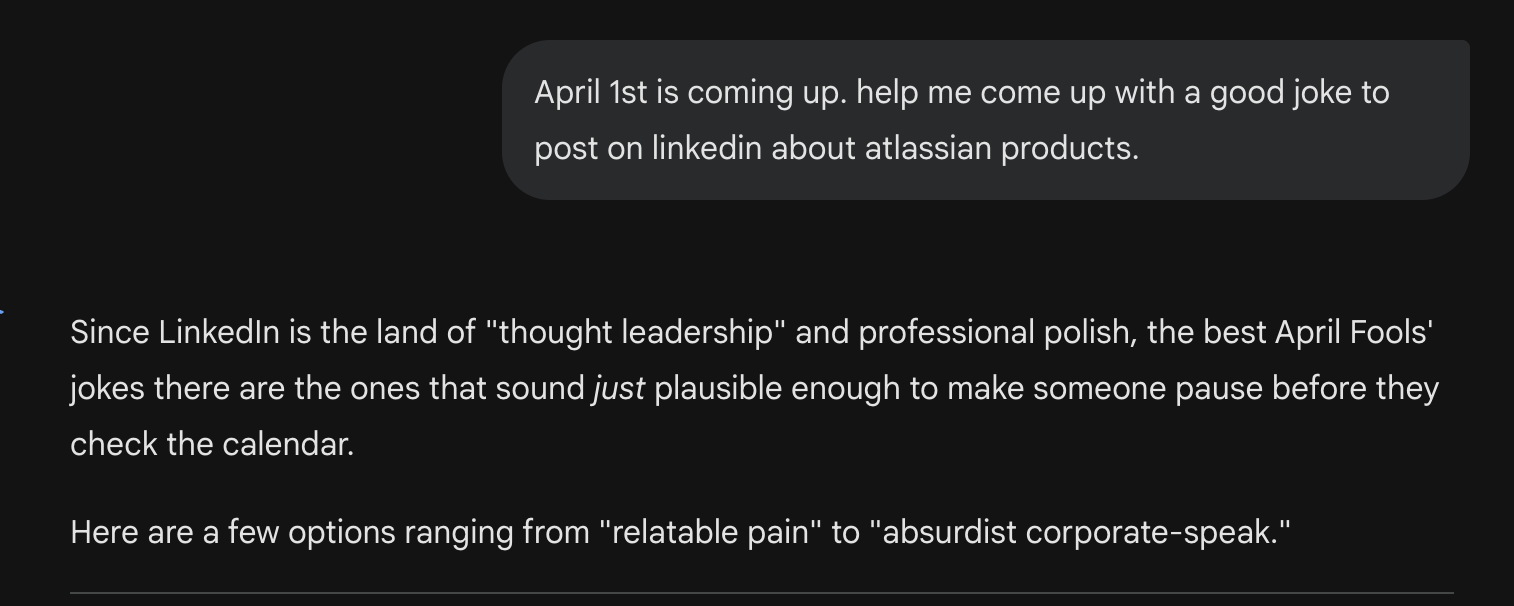1514x606 pixels.
Task: Click the word "plausible" in the reply
Action: [x=718, y=388]
